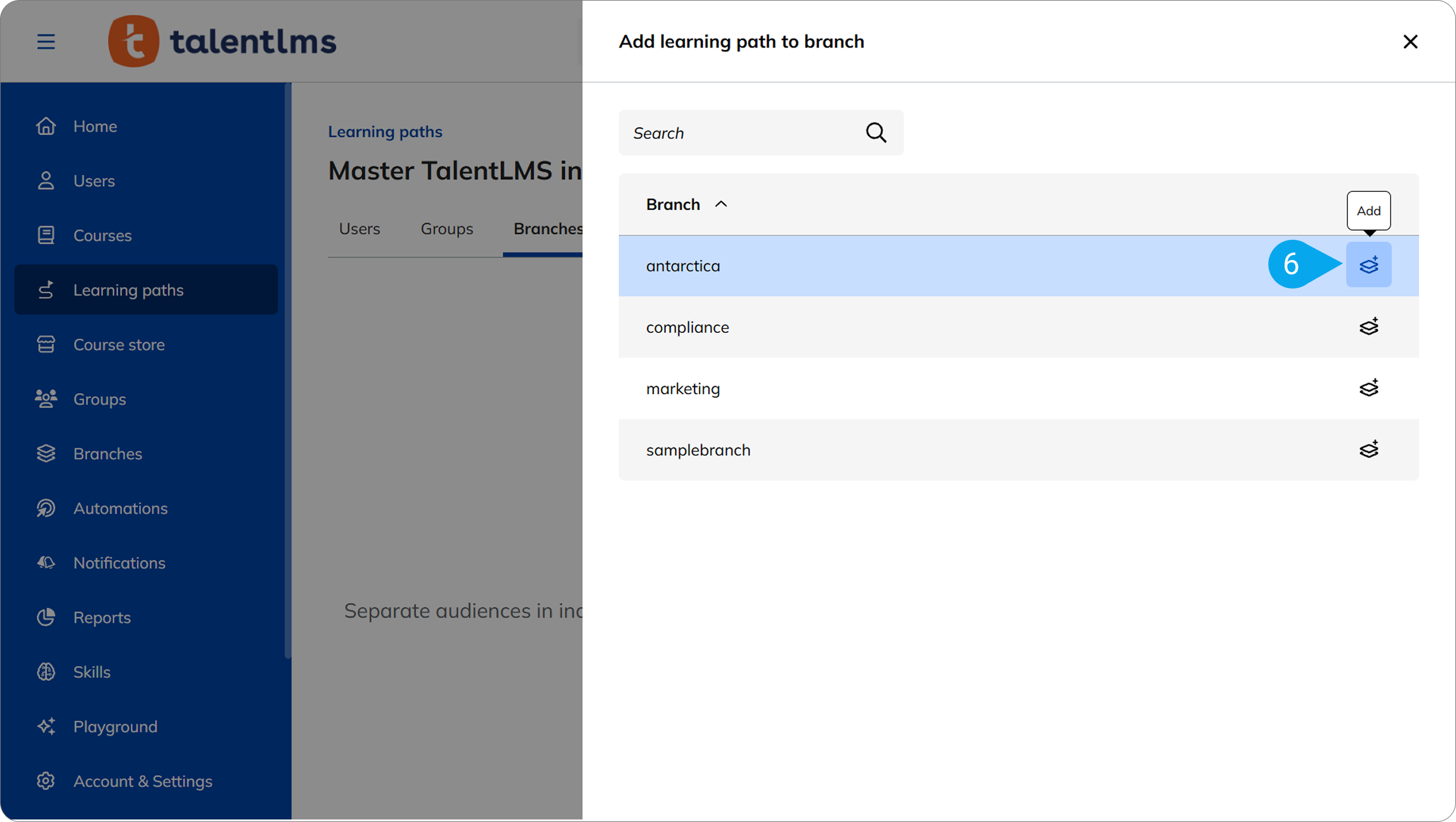
Task: Focus the branch Search field
Action: pyautogui.click(x=761, y=133)
